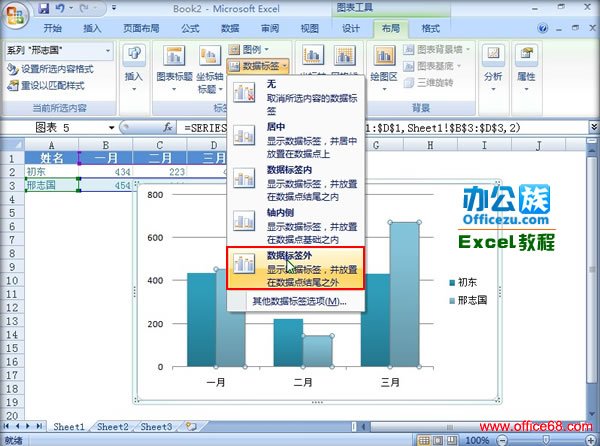
Task: Open the 属性 properties group
Action: coord(526,68)
